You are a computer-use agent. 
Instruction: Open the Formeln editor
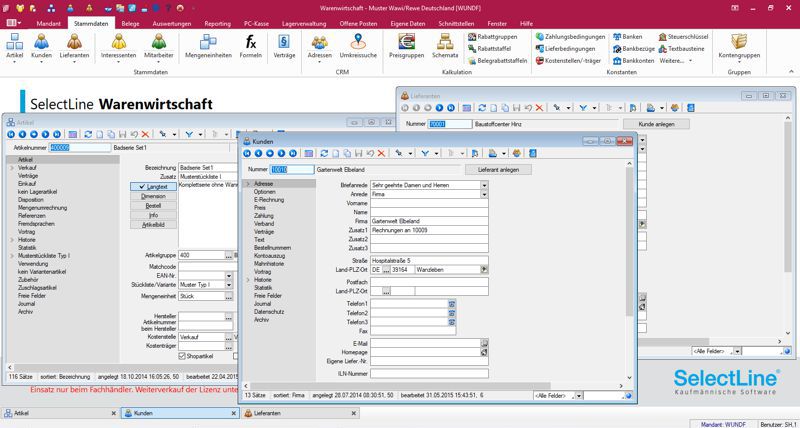click(251, 46)
